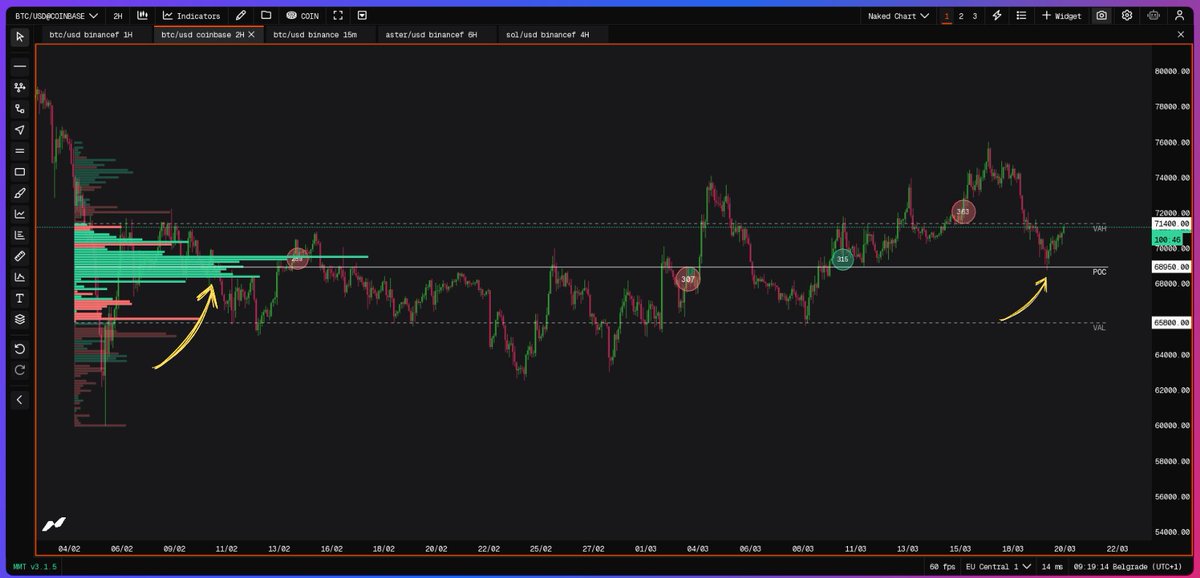Change the 2H timeframe selector
Image resolution: width=1200 pixels, height=578 pixels.
(x=118, y=16)
